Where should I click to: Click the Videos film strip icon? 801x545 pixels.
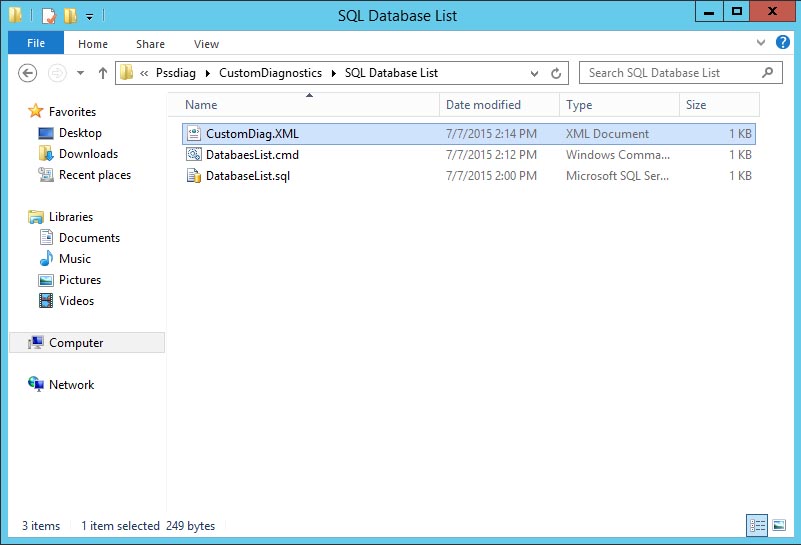46,300
